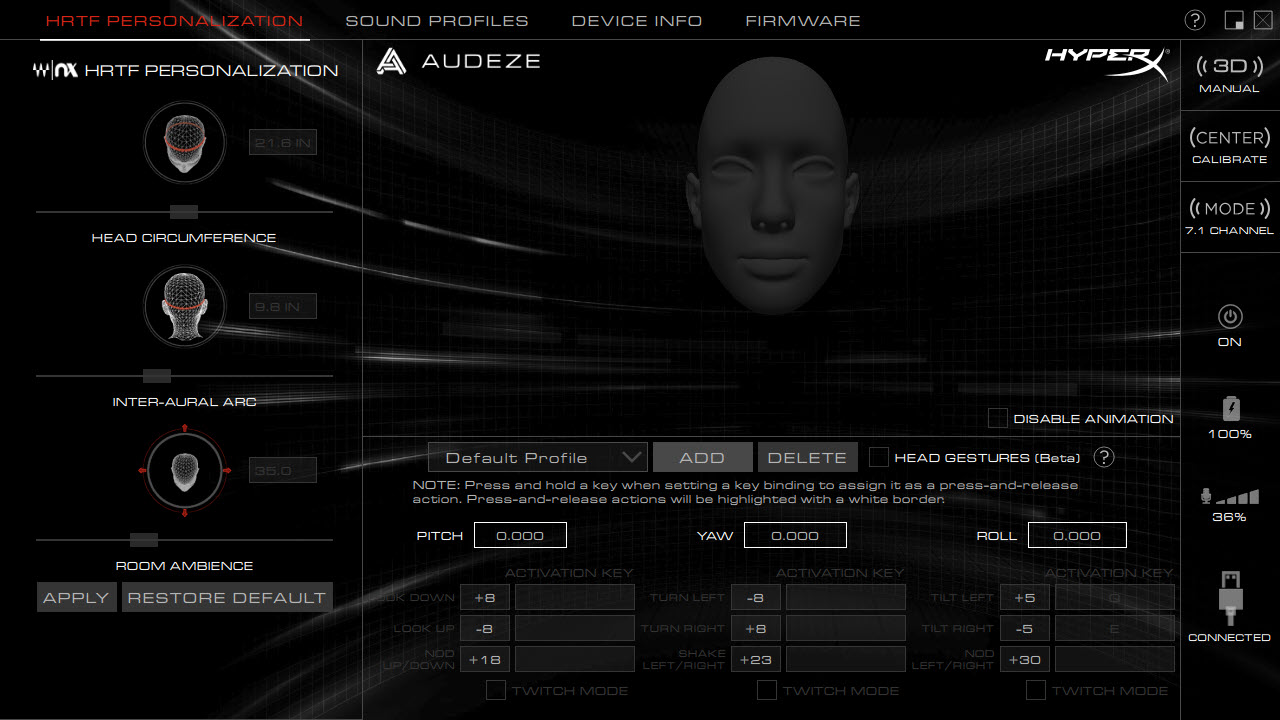Viewport: 1280px width, 720px height.
Task: Click the HyperX logo
Action: [1106, 63]
